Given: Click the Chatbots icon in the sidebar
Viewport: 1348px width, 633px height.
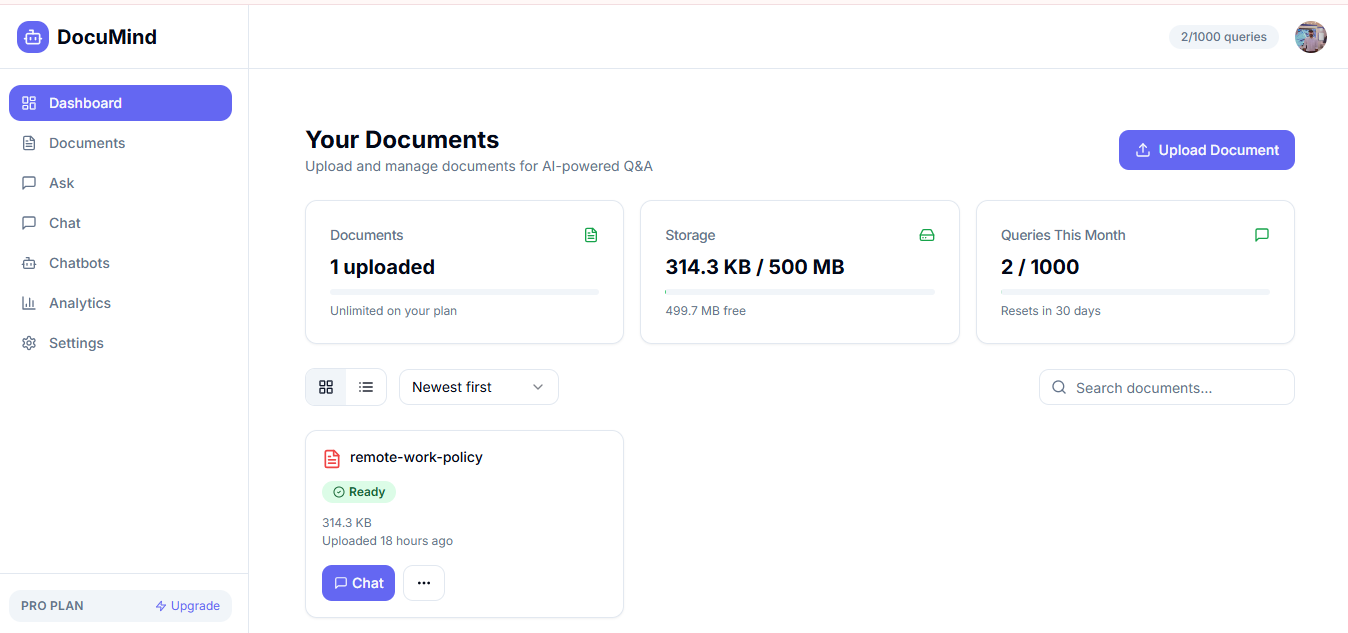Looking at the screenshot, I should pos(30,262).
